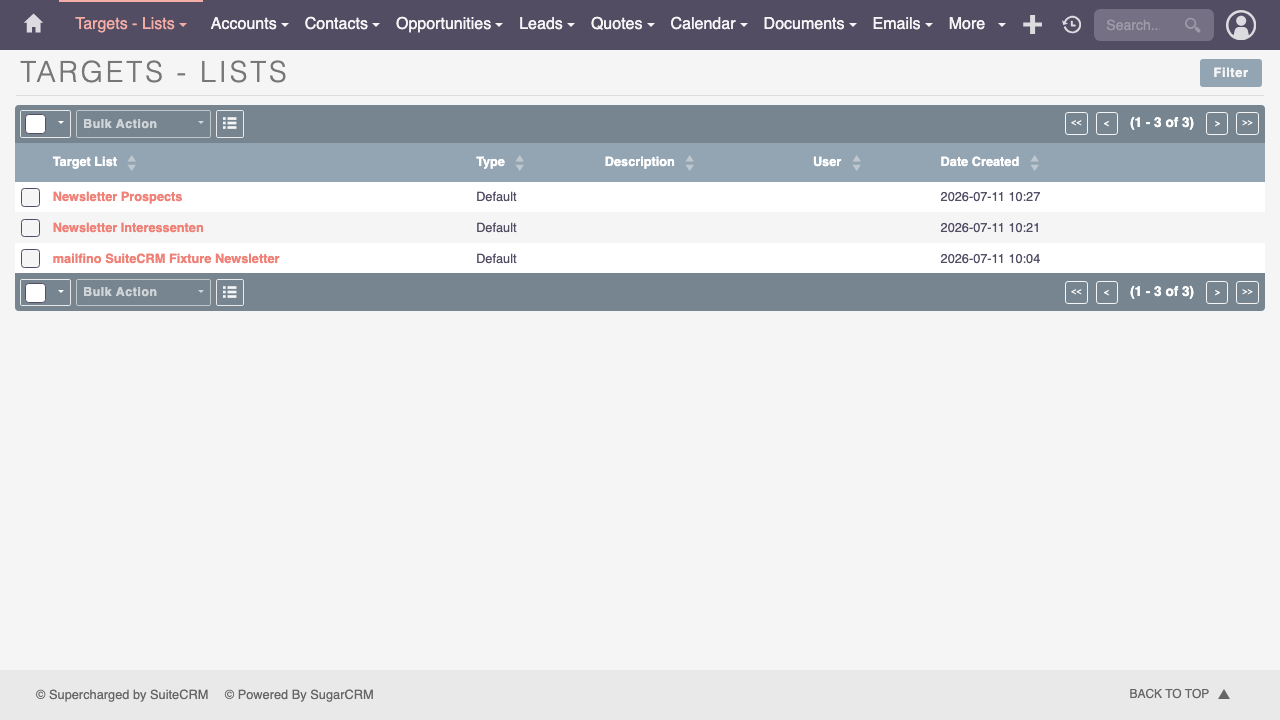This screenshot has height=720, width=1280.
Task: Click the Date Created column header
Action: 980,162
